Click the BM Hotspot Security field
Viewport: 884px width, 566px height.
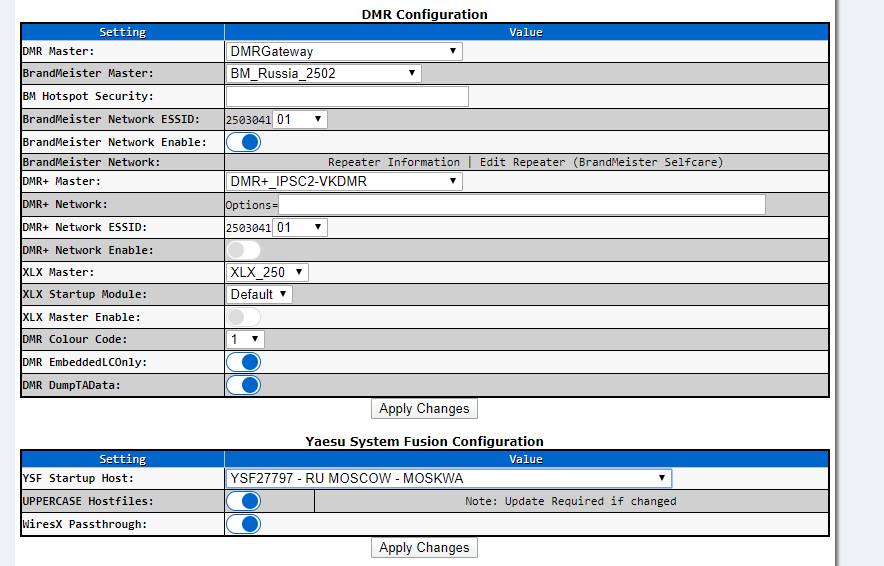tap(347, 96)
